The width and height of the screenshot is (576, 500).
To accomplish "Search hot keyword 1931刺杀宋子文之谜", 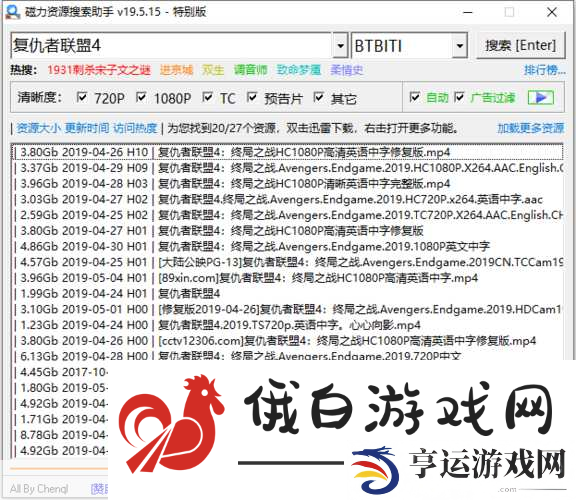I will (99, 70).
